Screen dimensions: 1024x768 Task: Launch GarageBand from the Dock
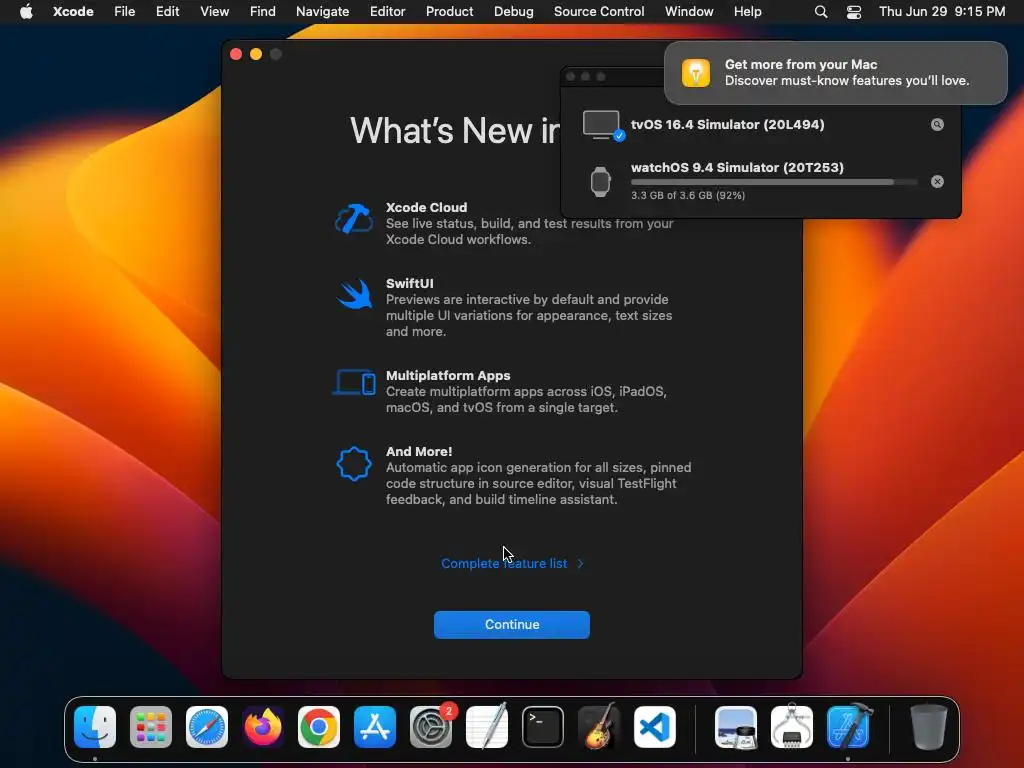tap(599, 727)
